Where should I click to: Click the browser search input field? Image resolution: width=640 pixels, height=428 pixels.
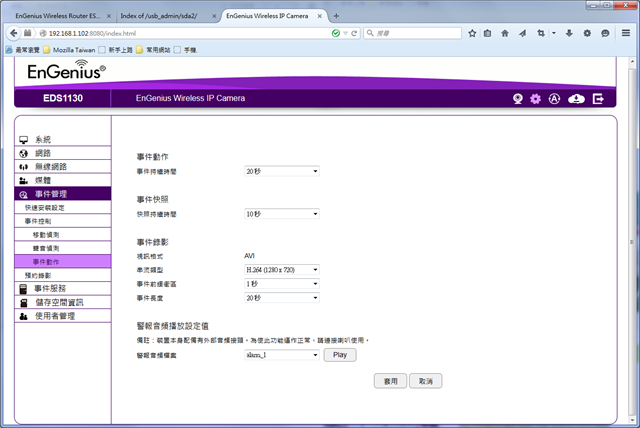tap(412, 33)
